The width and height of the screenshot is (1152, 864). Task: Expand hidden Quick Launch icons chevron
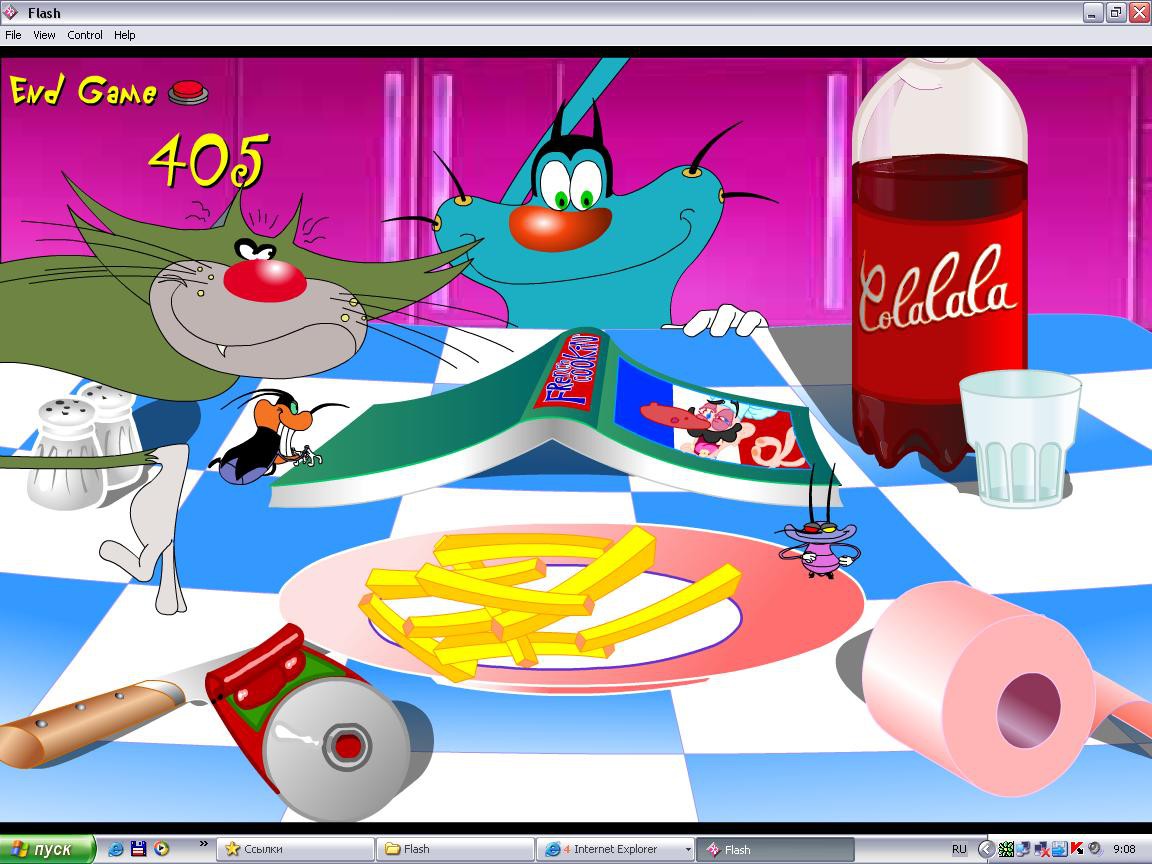click(203, 844)
